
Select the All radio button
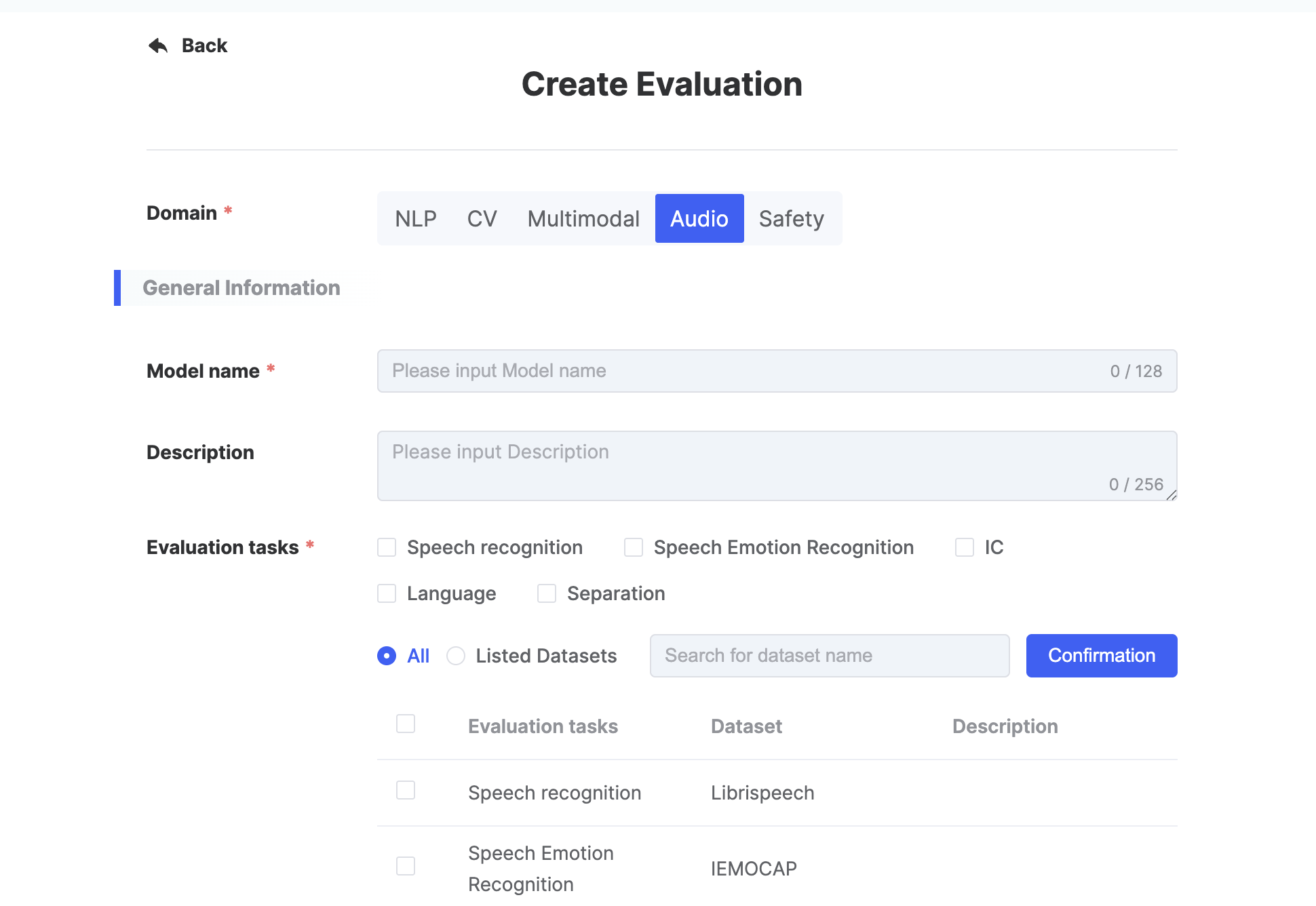[x=387, y=656]
